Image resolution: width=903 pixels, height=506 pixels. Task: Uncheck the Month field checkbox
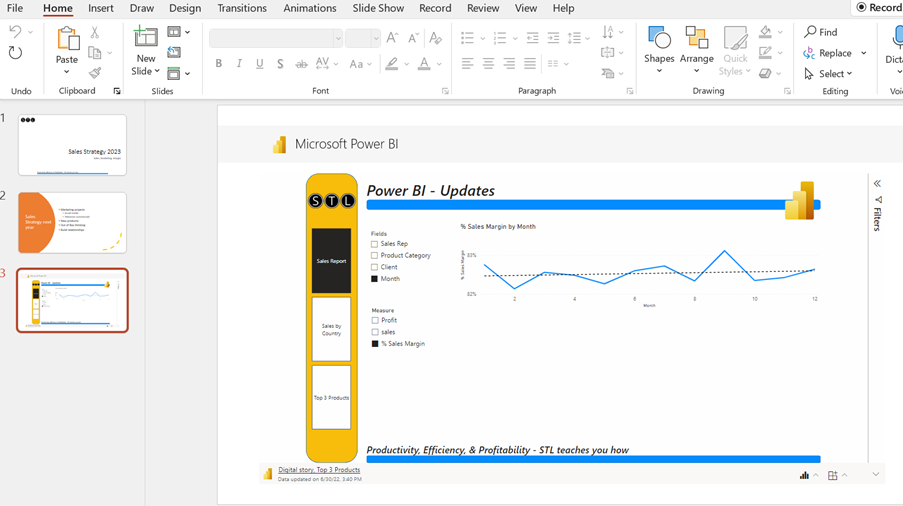[374, 279]
